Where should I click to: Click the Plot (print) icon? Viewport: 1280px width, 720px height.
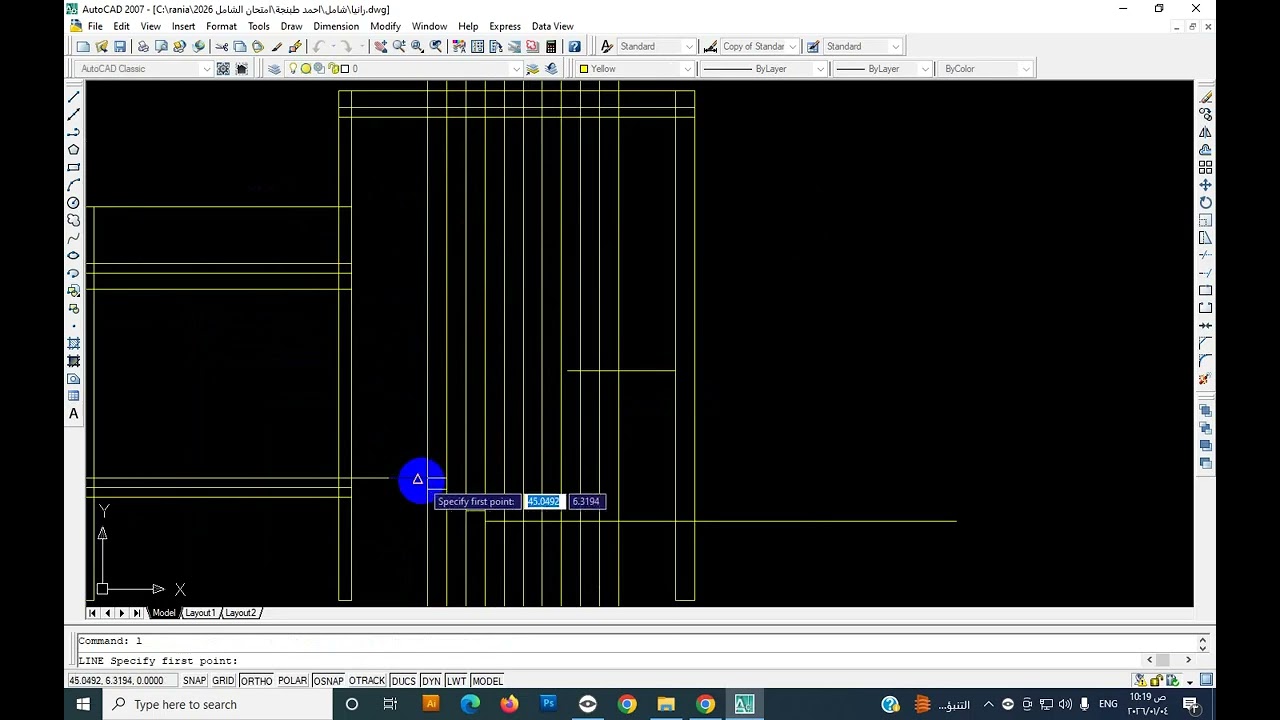(143, 47)
